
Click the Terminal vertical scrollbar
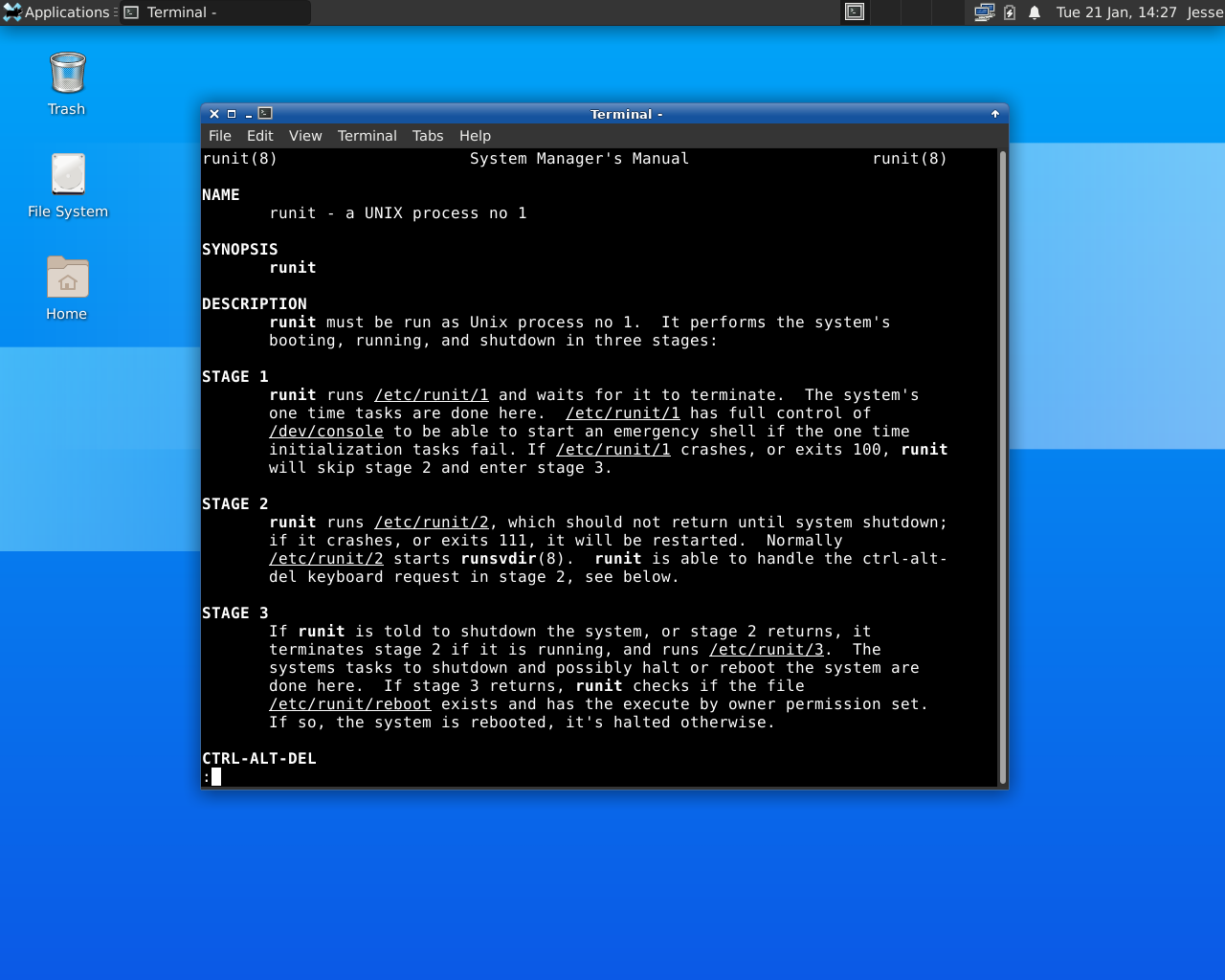pos(1002,467)
